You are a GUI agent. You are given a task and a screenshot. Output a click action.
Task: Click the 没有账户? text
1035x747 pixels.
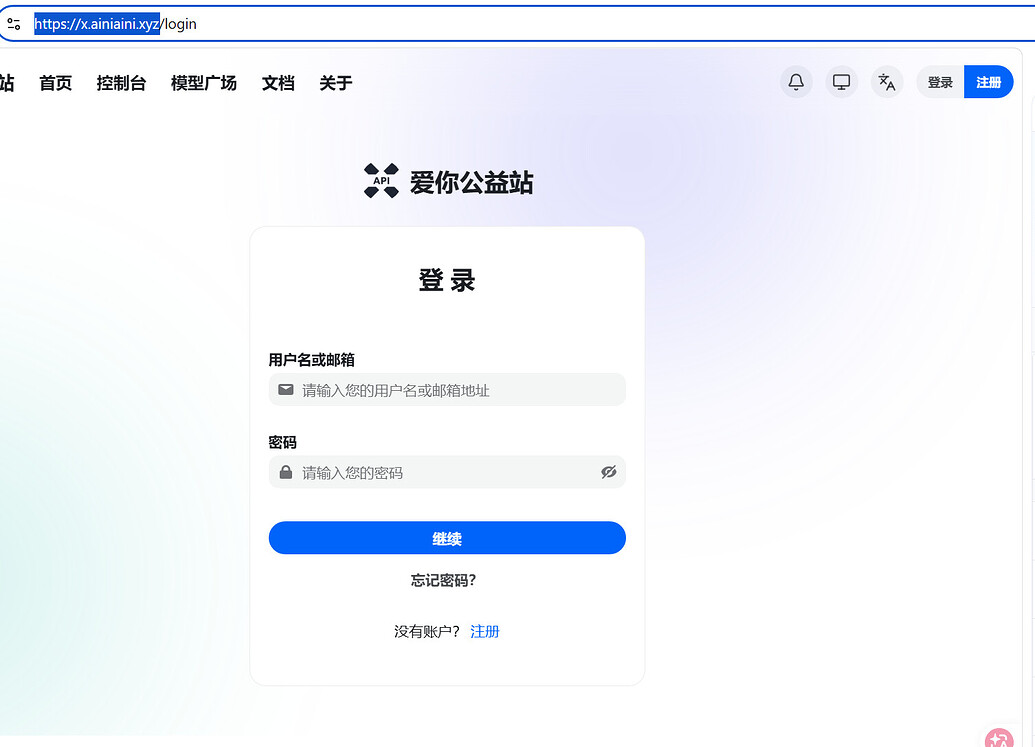pos(427,632)
